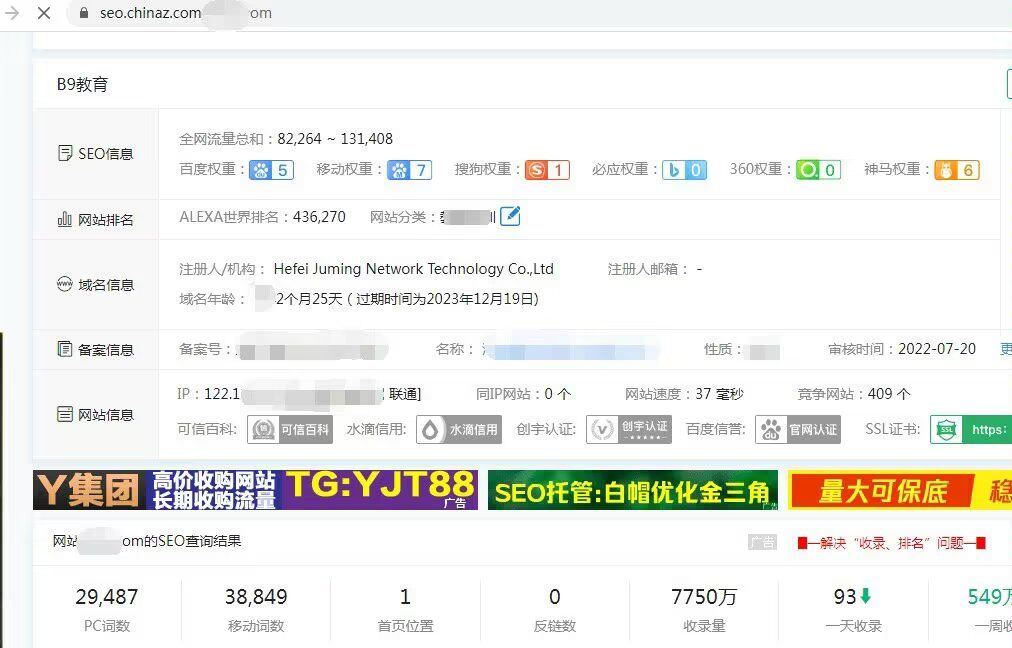
Task: Click the Y集团 TG:YJT88 ad banner
Action: point(256,490)
